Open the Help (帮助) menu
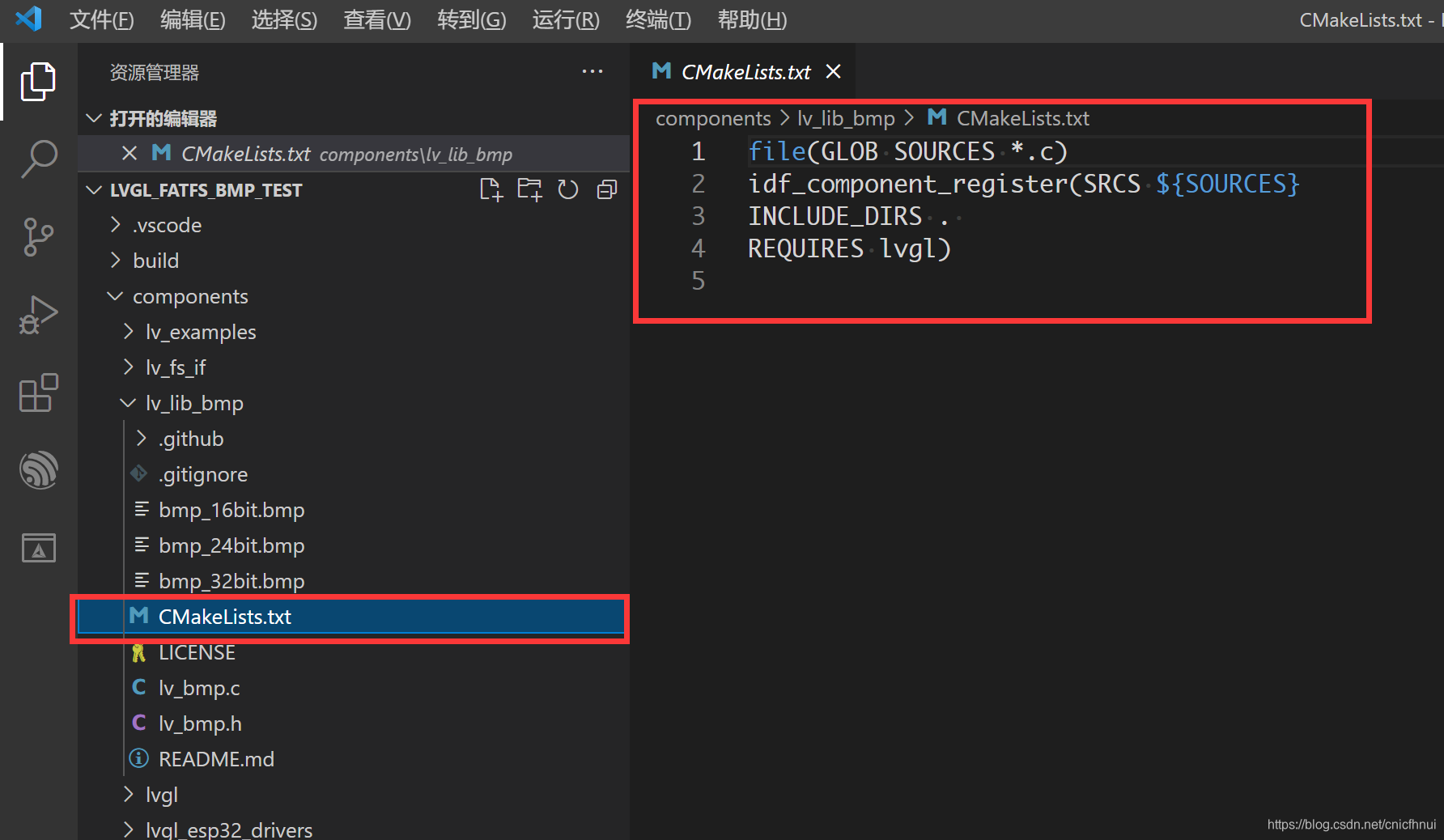 tap(752, 19)
